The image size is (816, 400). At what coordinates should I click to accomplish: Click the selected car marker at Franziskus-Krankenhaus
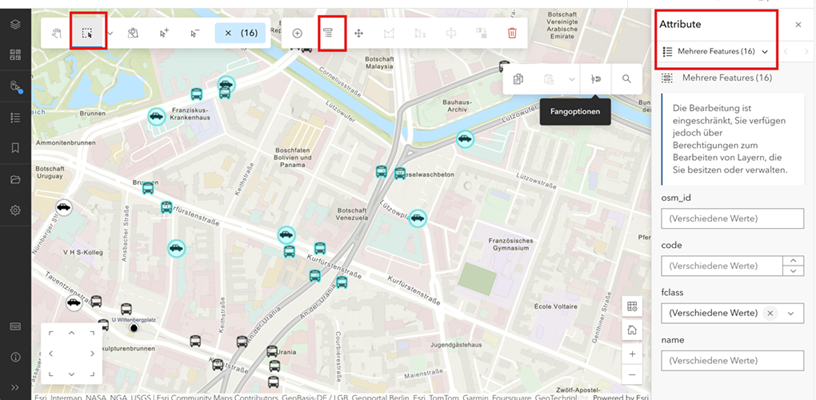click(x=157, y=117)
